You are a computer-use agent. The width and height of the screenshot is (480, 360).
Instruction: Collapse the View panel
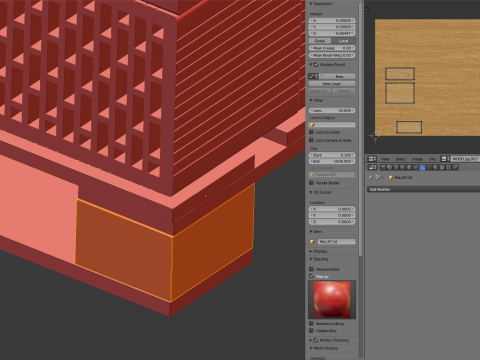point(311,100)
